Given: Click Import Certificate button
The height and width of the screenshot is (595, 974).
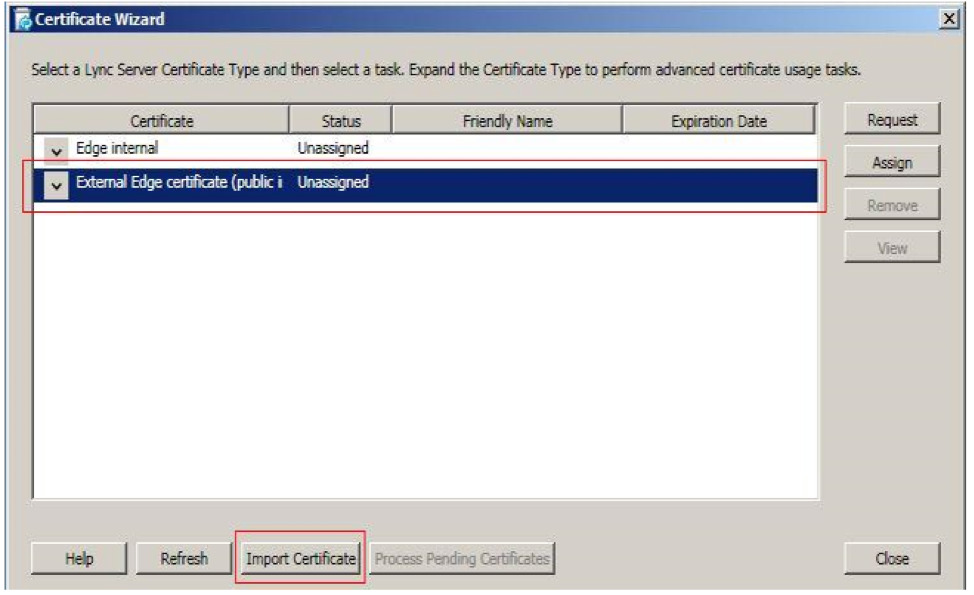Looking at the screenshot, I should (301, 558).
